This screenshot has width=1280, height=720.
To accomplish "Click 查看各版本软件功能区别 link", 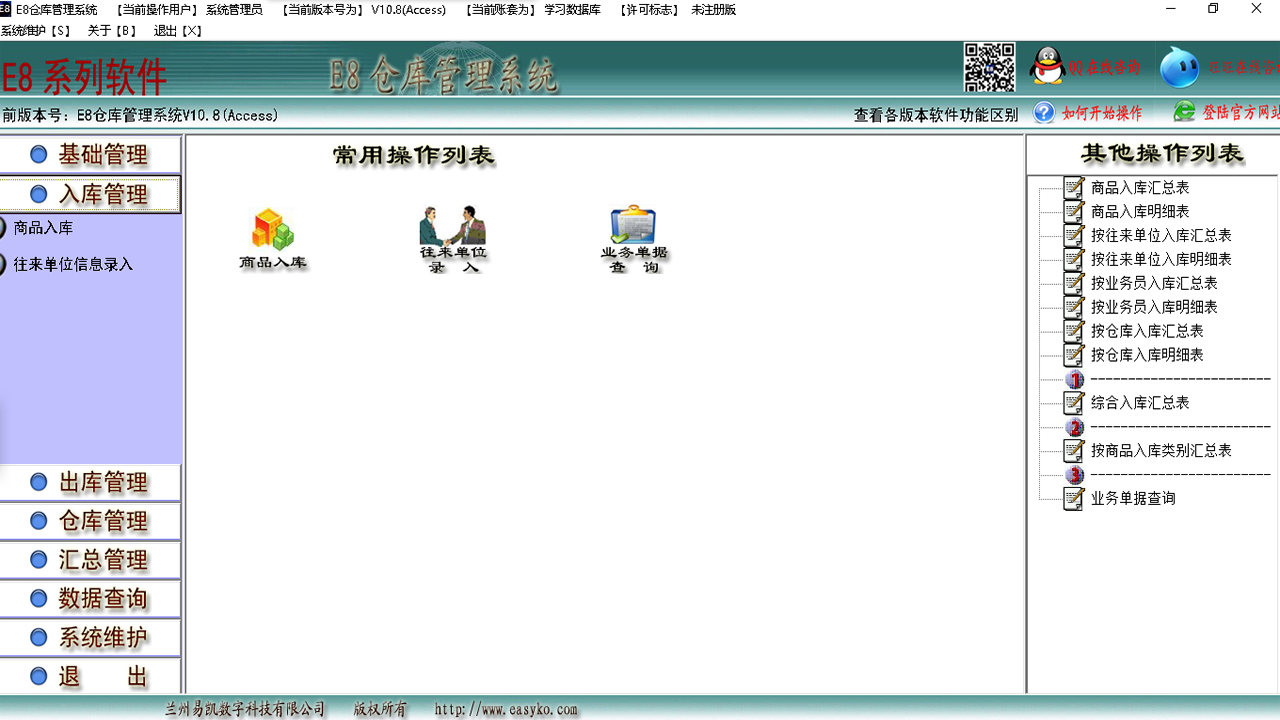I will coord(936,115).
